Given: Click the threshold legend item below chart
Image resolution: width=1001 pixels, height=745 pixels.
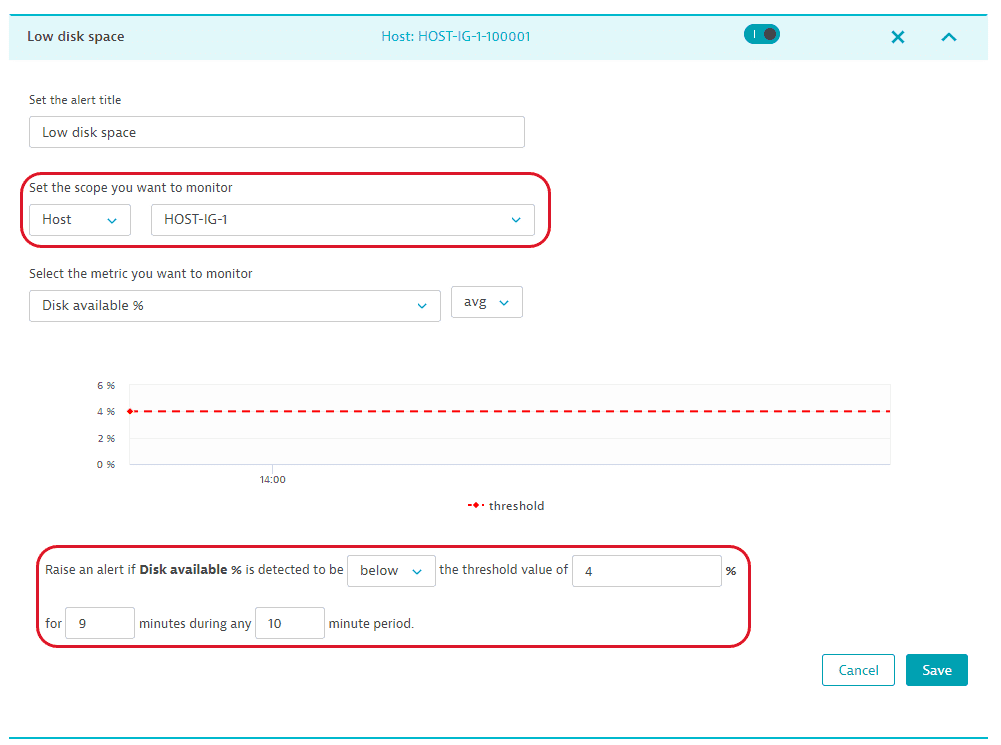Looking at the screenshot, I should click(x=506, y=506).
